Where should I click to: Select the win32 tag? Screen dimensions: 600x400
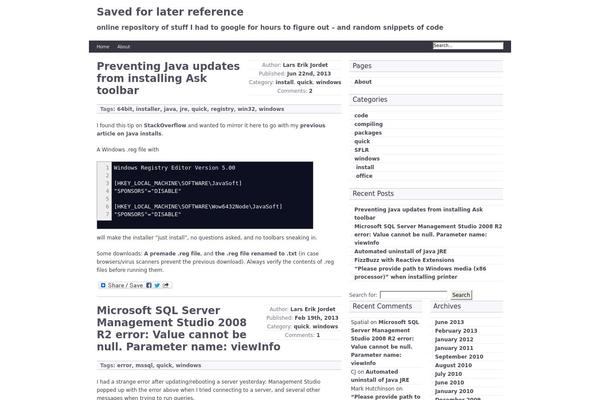[x=246, y=109]
